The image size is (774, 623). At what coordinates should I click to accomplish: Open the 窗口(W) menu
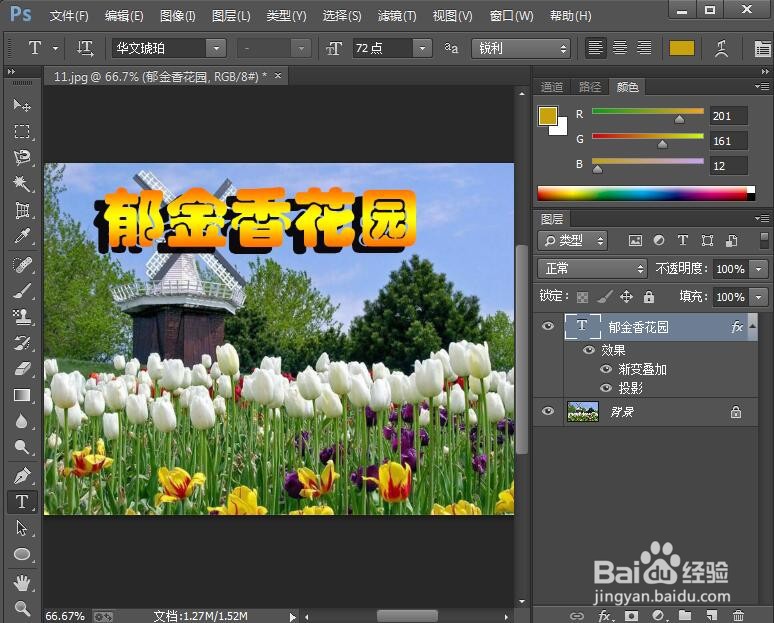pos(511,16)
